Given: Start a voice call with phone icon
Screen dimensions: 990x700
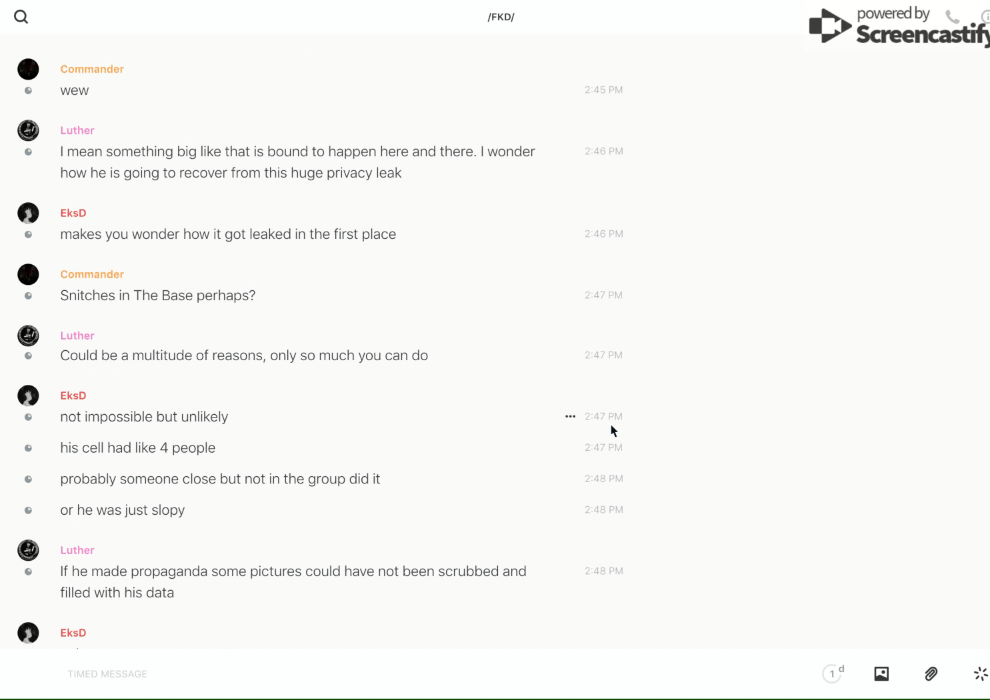Looking at the screenshot, I should point(952,17).
